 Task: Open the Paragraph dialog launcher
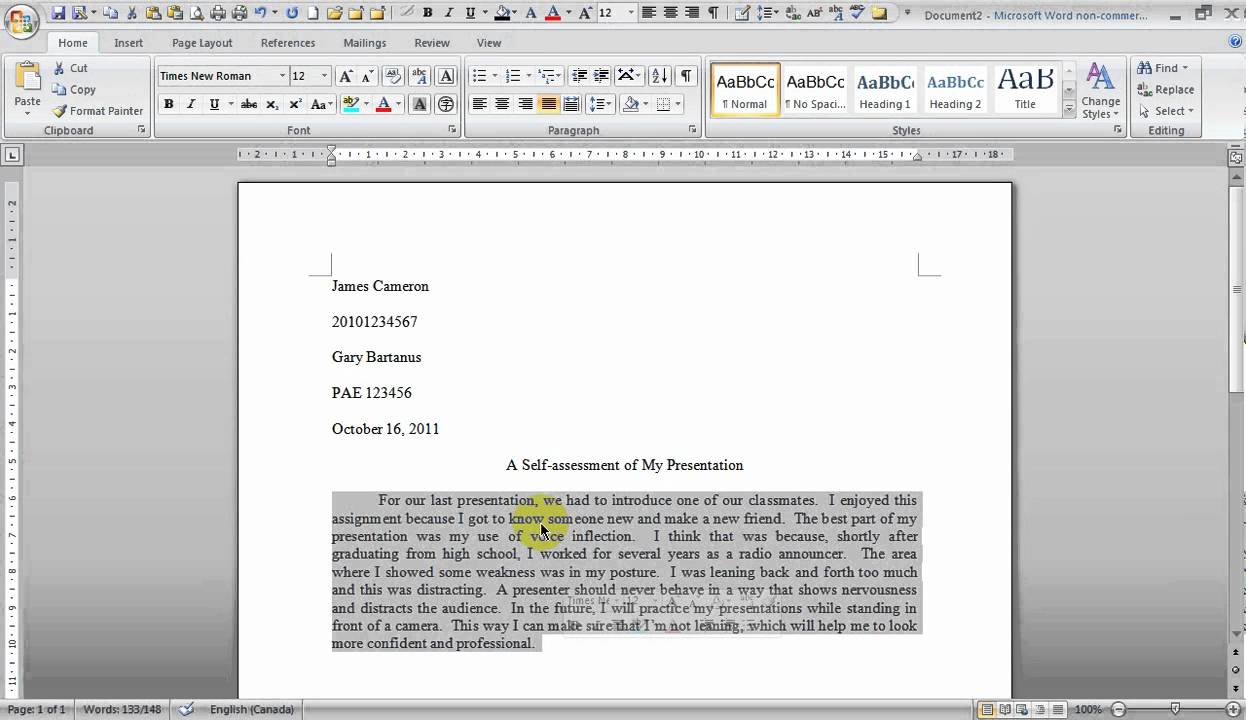[x=693, y=130]
